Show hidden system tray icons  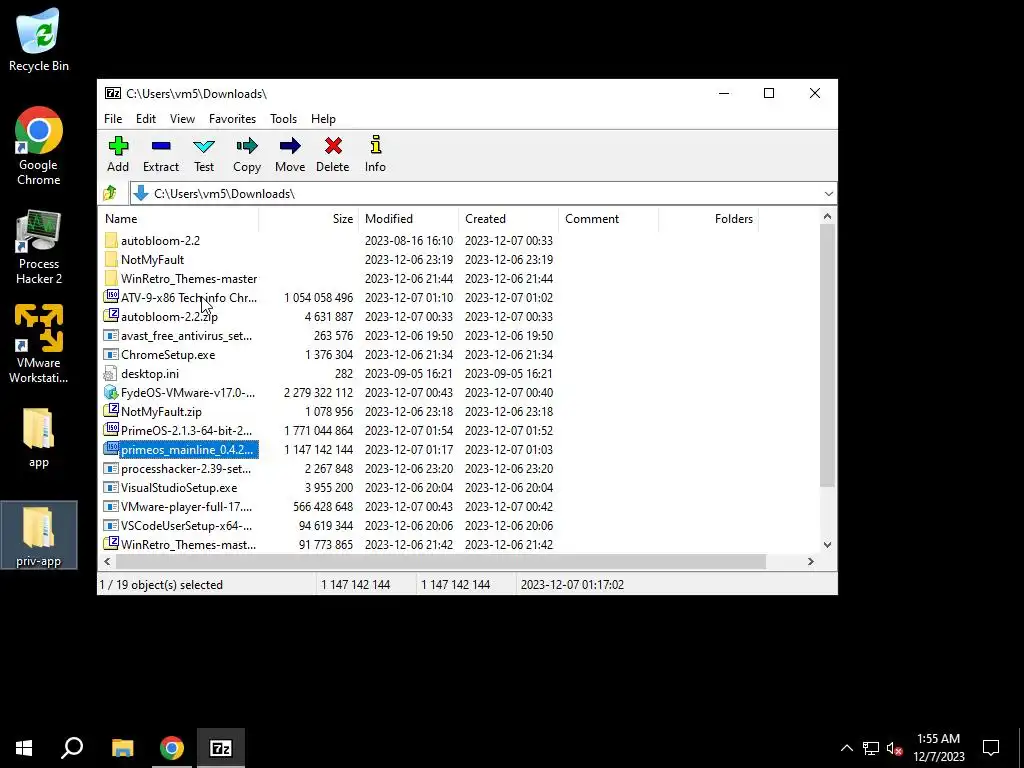pos(846,748)
